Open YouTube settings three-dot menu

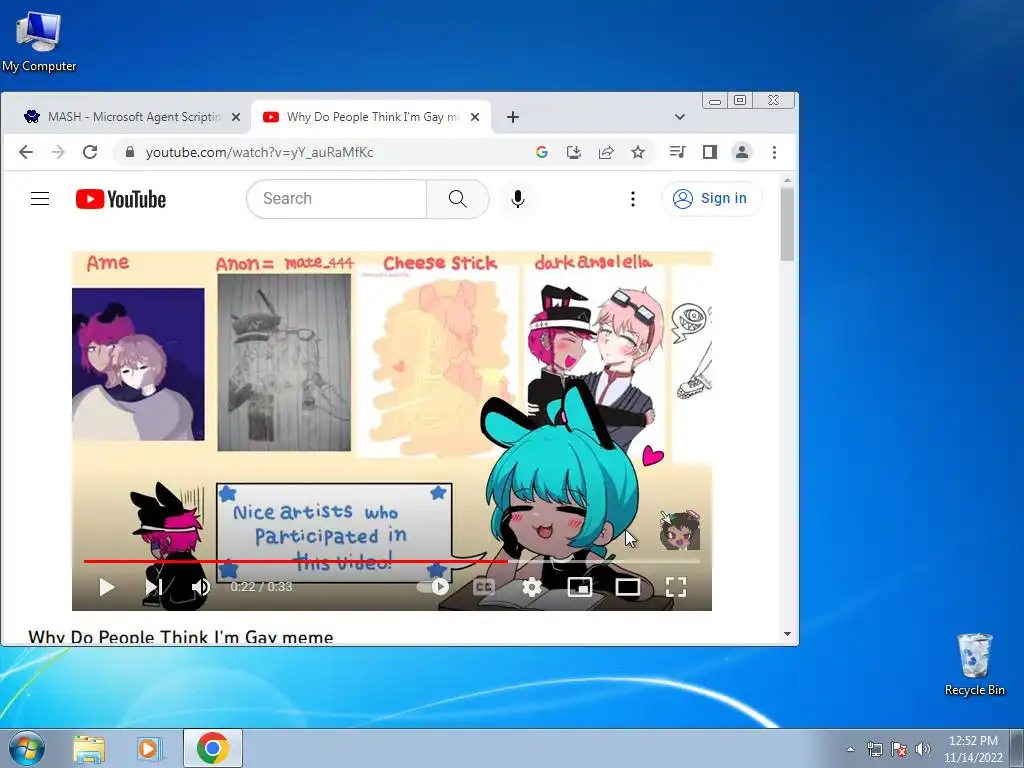(633, 199)
